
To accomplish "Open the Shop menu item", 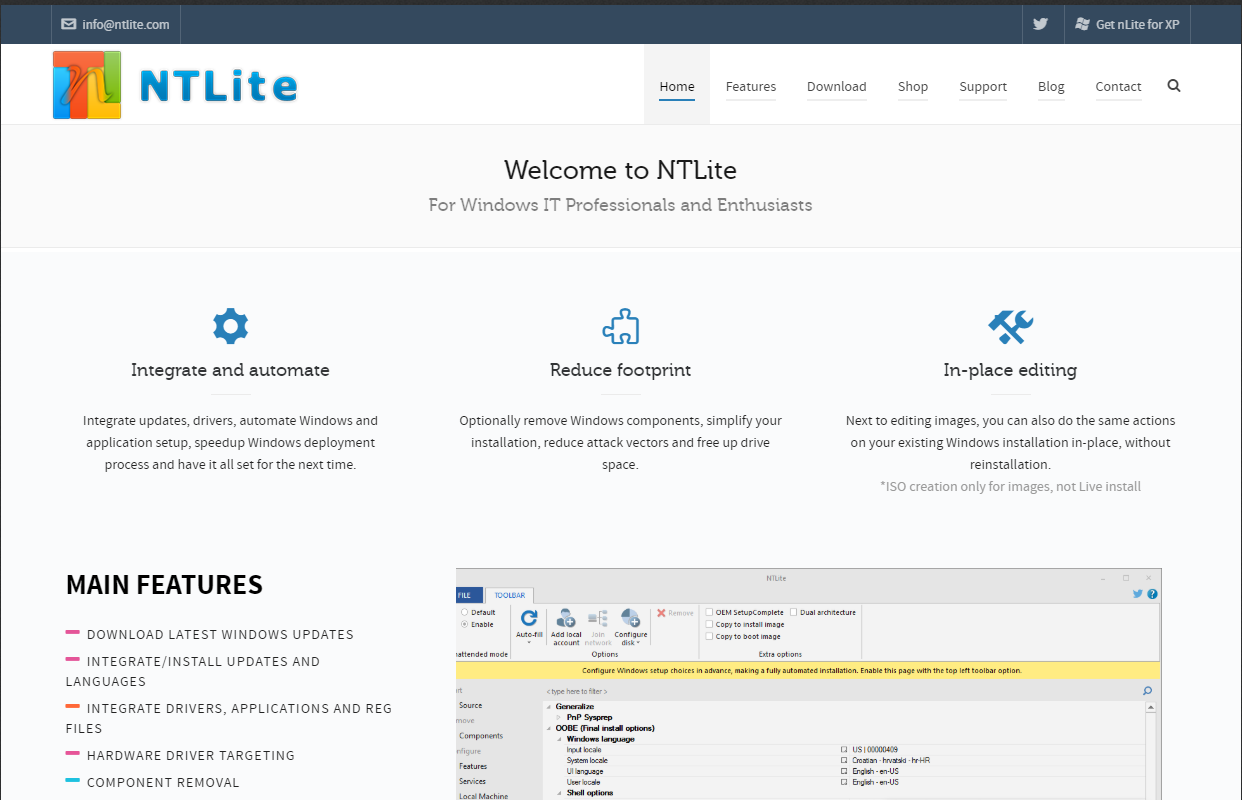I will click(x=913, y=86).
